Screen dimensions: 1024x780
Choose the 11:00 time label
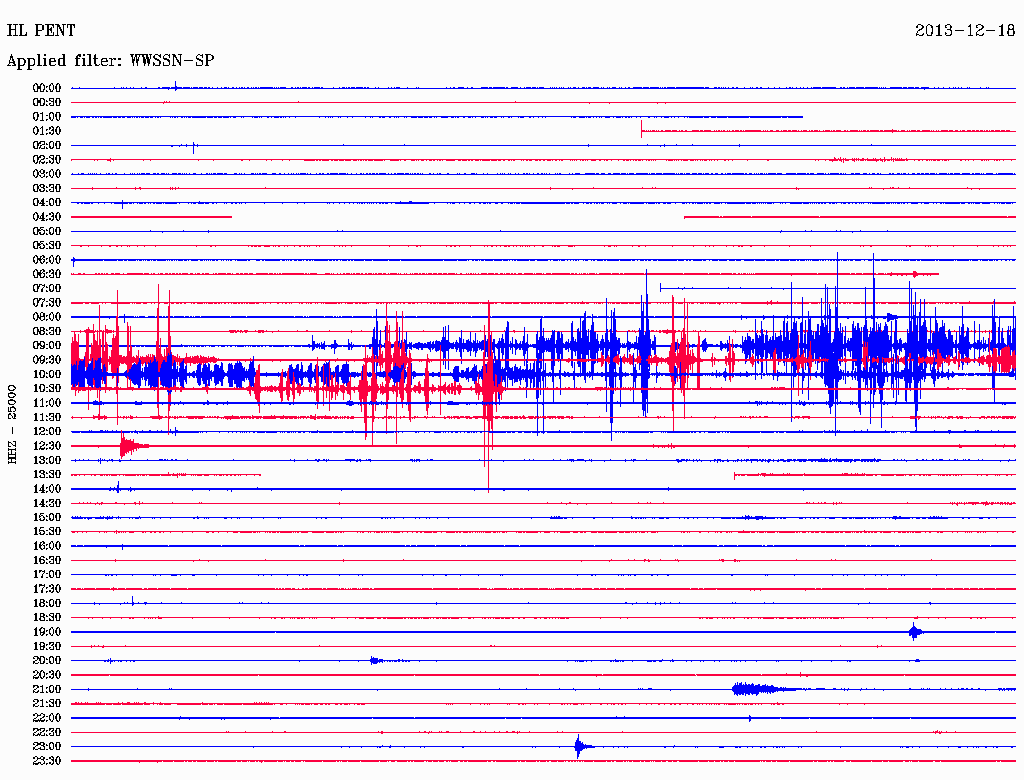(x=47, y=404)
